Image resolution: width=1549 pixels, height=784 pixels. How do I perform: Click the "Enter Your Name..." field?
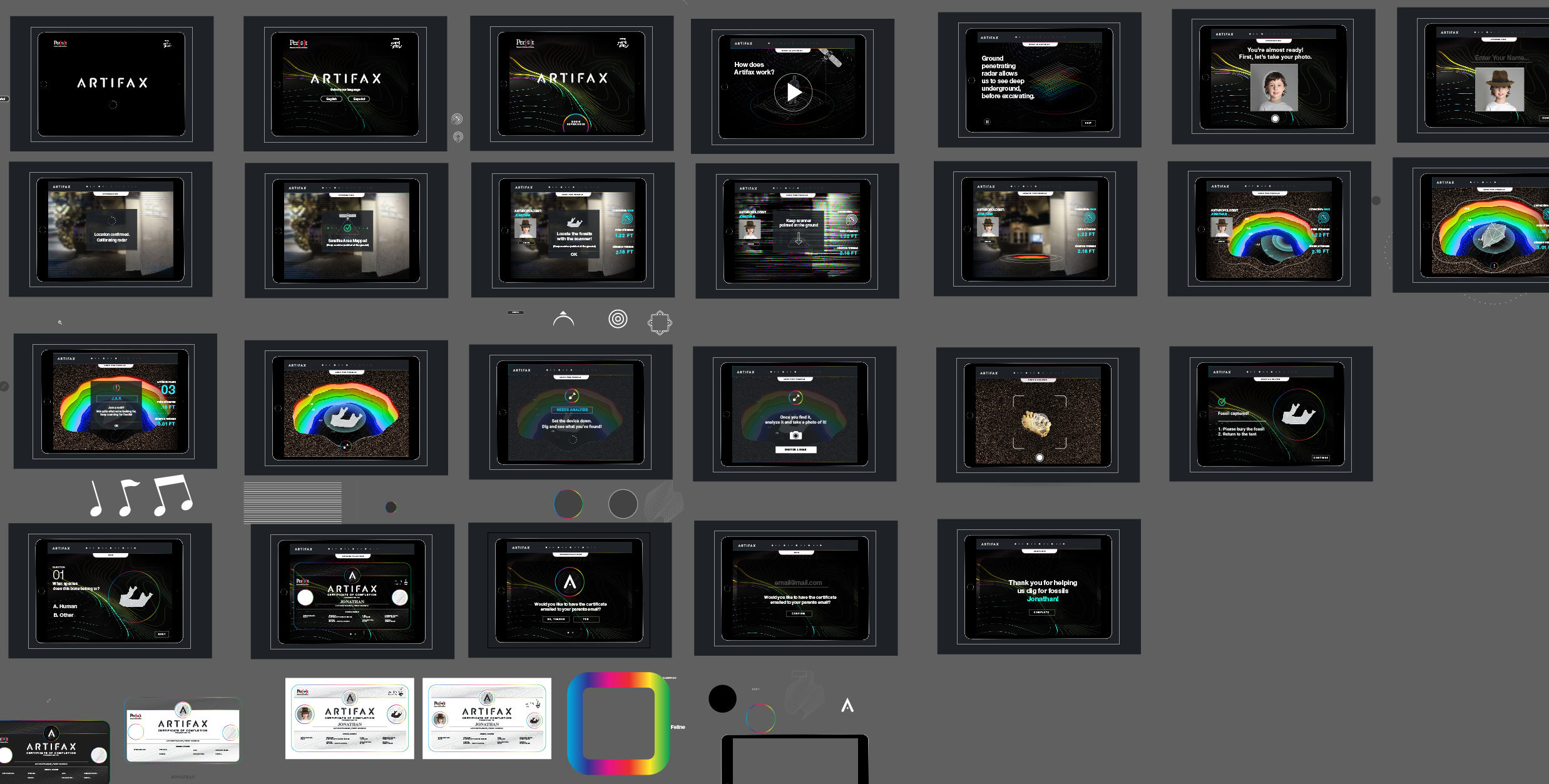point(1502,58)
